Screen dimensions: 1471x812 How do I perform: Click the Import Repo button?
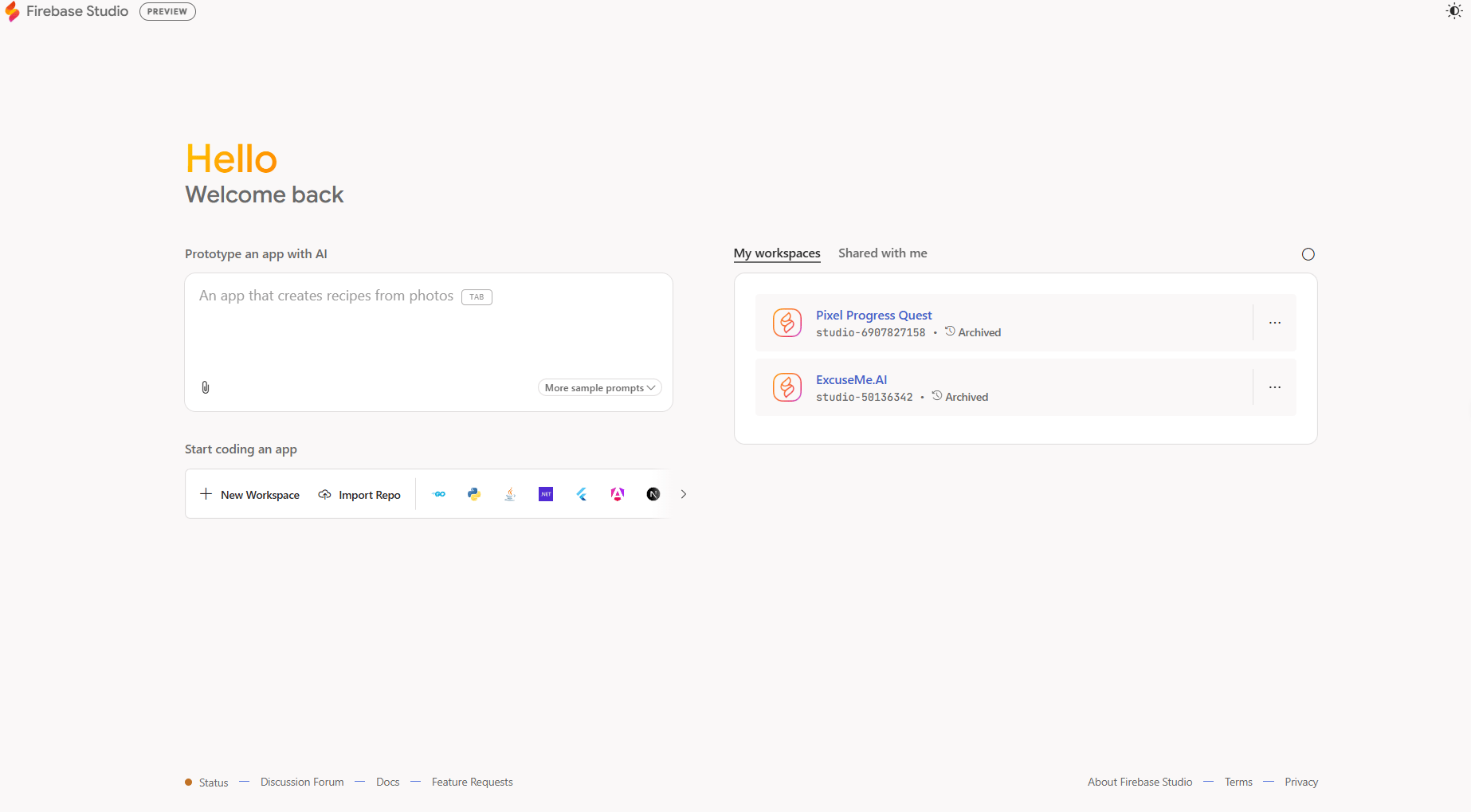tap(359, 495)
